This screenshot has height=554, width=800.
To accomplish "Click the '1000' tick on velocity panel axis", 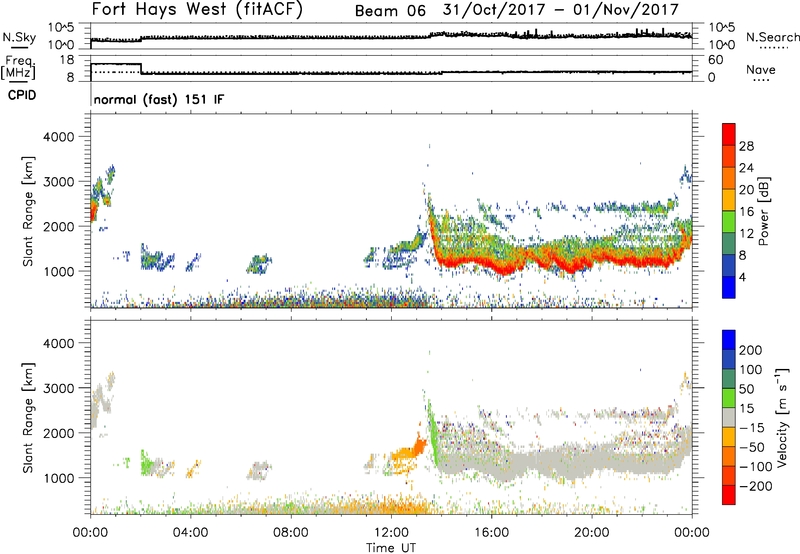I will coord(58,478).
